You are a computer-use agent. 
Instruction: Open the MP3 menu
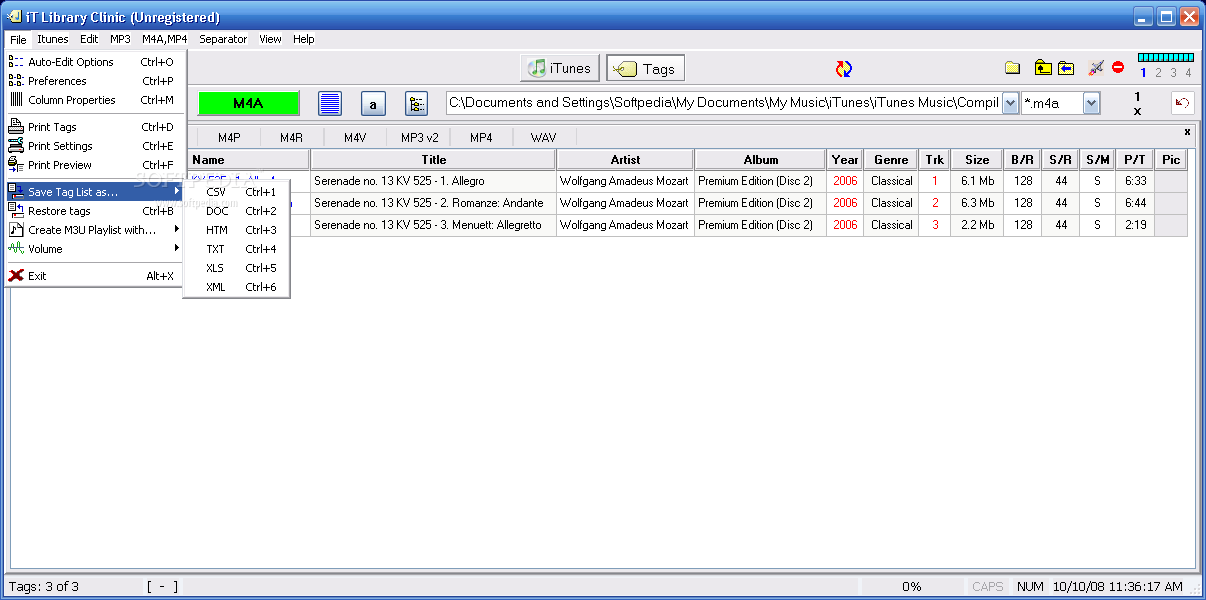click(120, 39)
